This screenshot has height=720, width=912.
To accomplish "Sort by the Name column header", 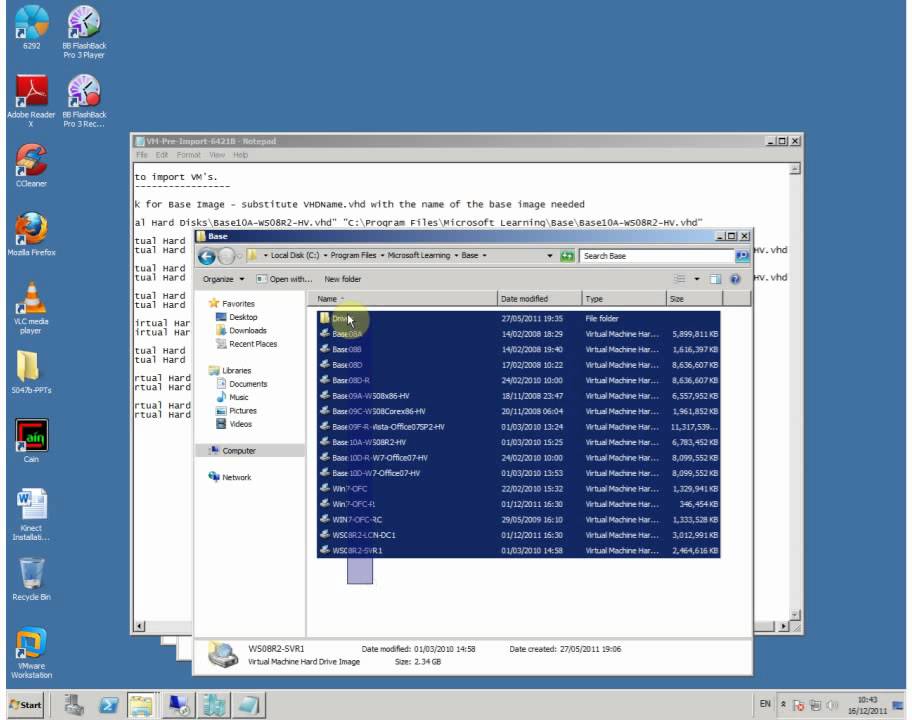I will tap(402, 299).
